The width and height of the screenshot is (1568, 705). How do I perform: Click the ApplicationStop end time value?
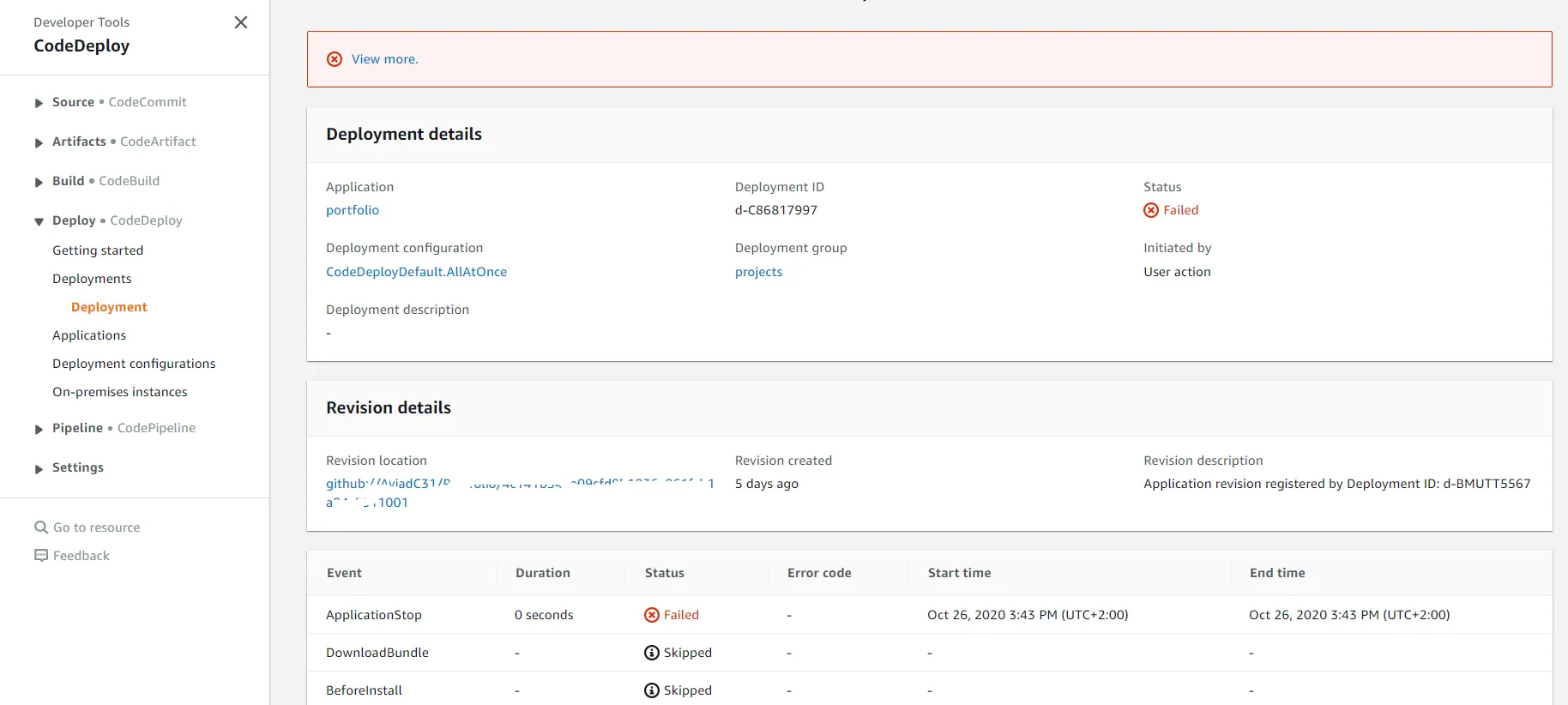pyautogui.click(x=1349, y=615)
